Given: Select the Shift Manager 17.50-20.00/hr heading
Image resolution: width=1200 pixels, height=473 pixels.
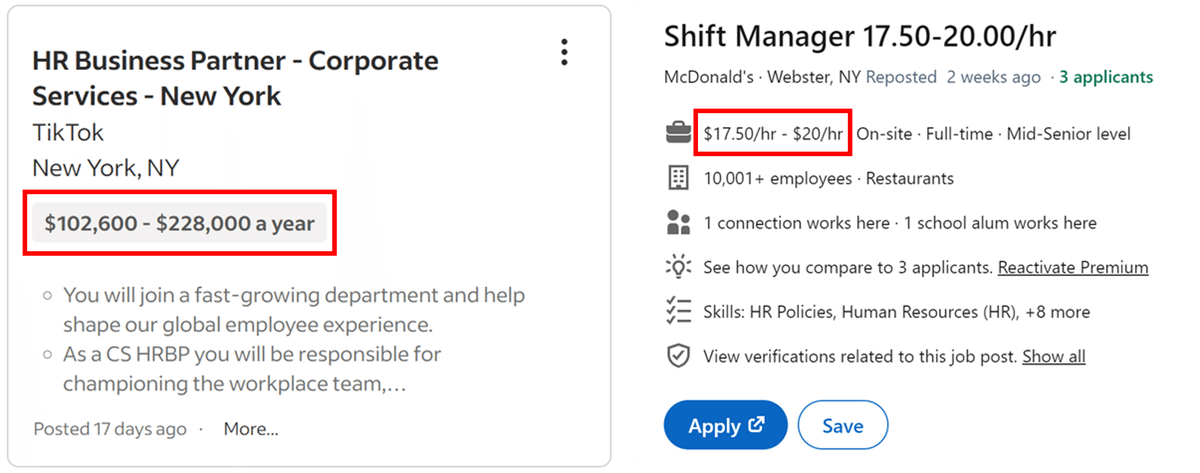Looking at the screenshot, I should (x=861, y=37).
